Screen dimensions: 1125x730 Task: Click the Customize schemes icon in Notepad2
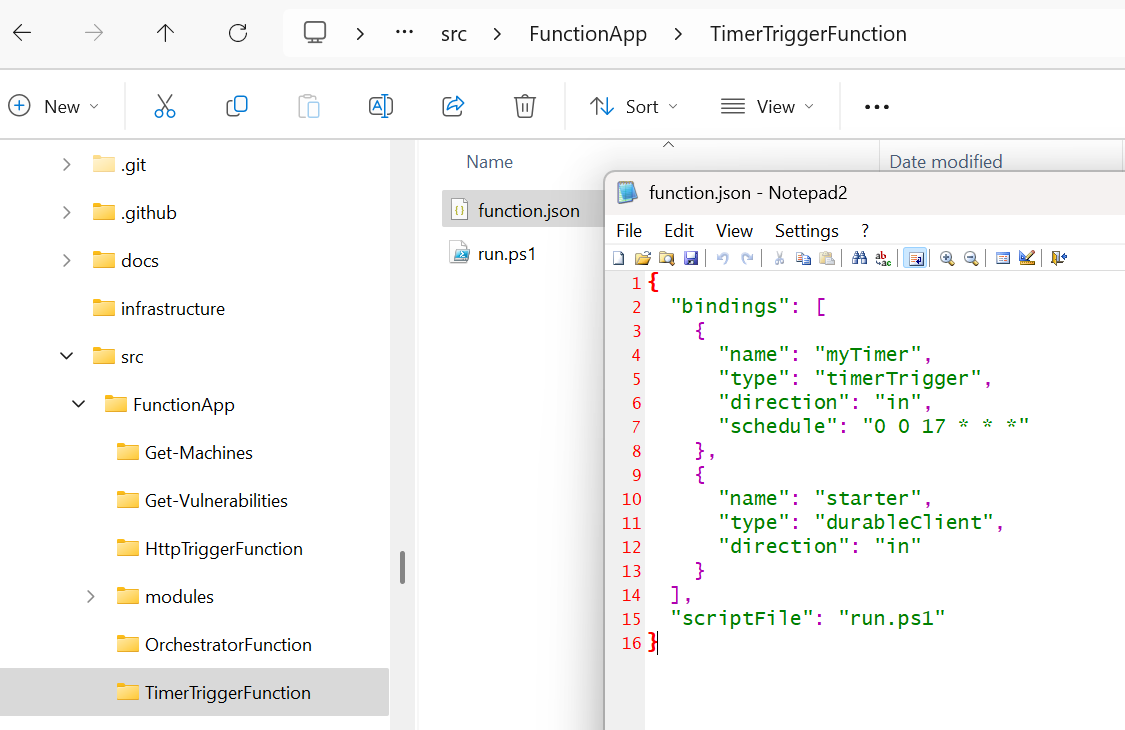click(x=1027, y=258)
